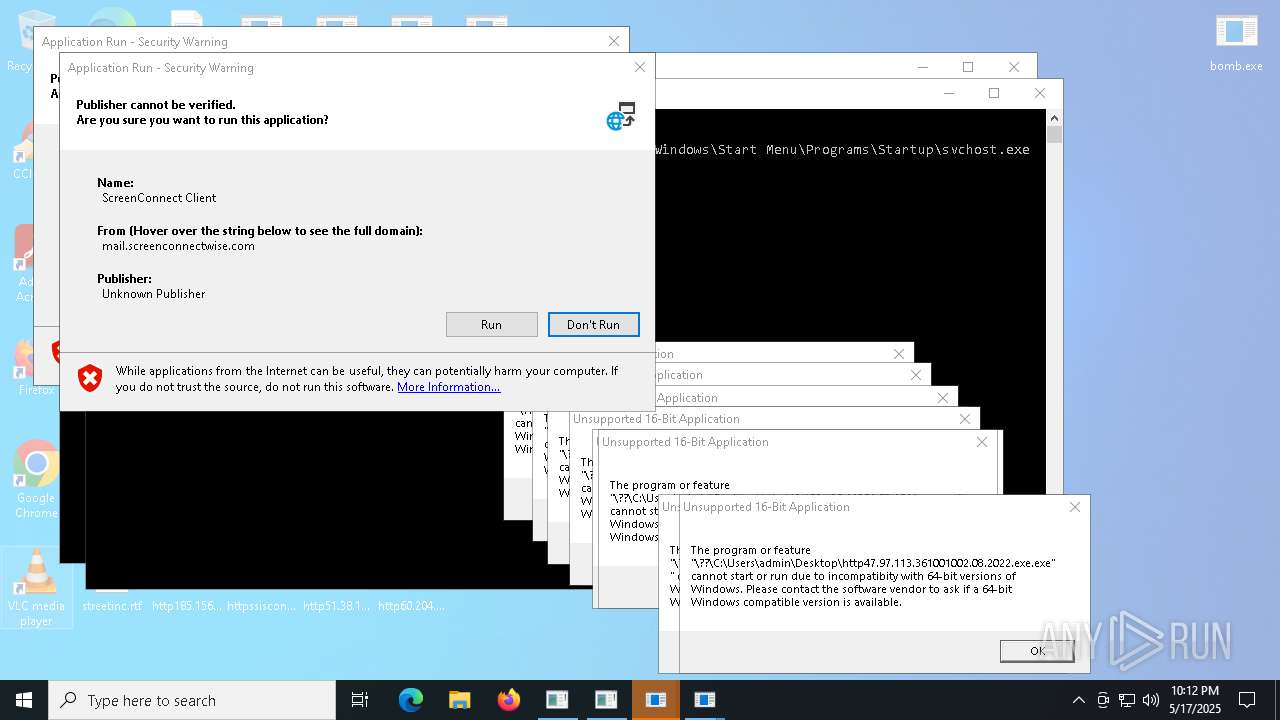Close the rear Application Run security warning

(x=614, y=41)
